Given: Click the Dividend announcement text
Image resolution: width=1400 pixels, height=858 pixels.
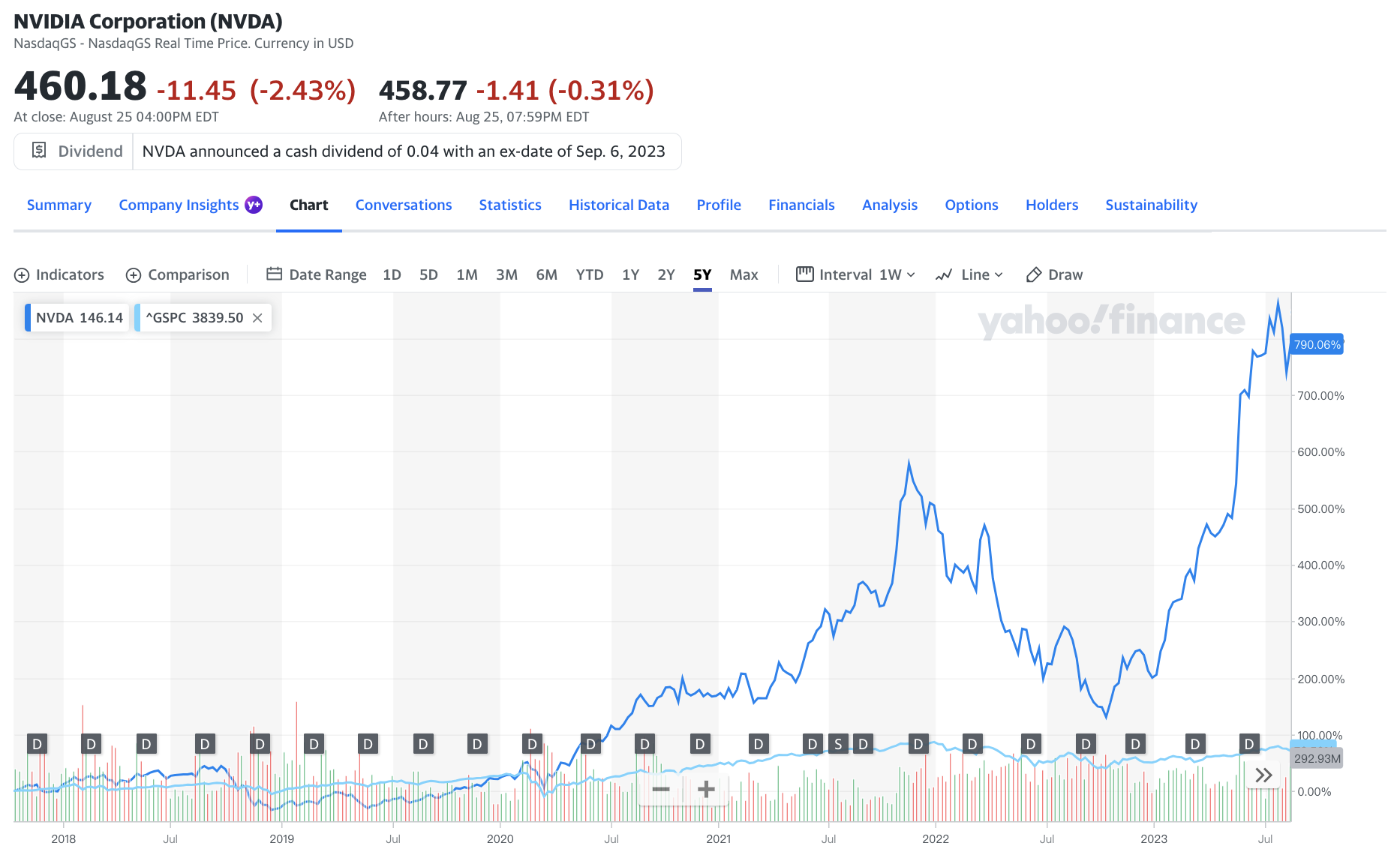Looking at the screenshot, I should pyautogui.click(x=404, y=151).
